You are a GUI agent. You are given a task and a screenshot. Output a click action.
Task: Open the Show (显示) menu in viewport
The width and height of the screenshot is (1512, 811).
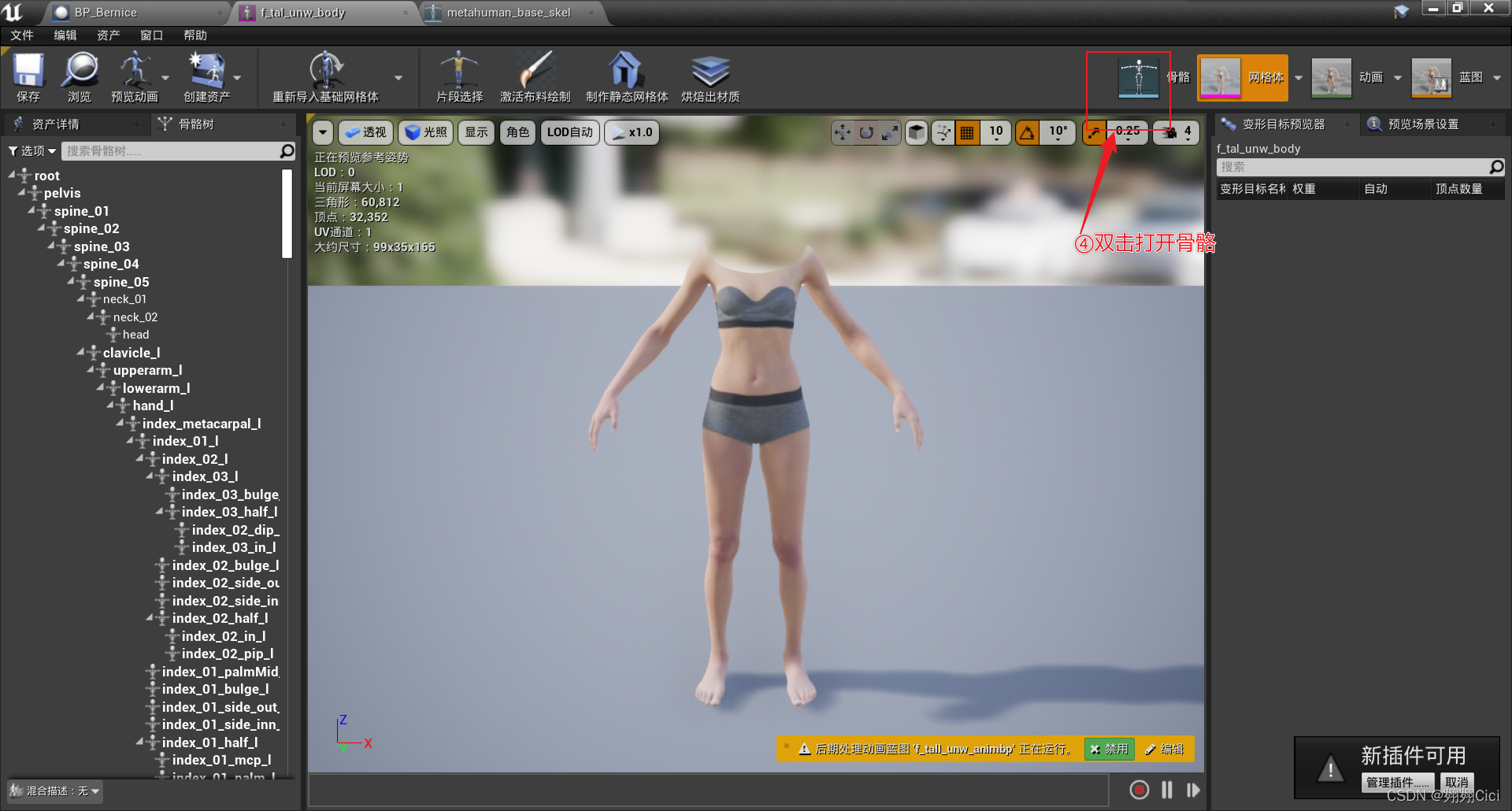pos(476,132)
